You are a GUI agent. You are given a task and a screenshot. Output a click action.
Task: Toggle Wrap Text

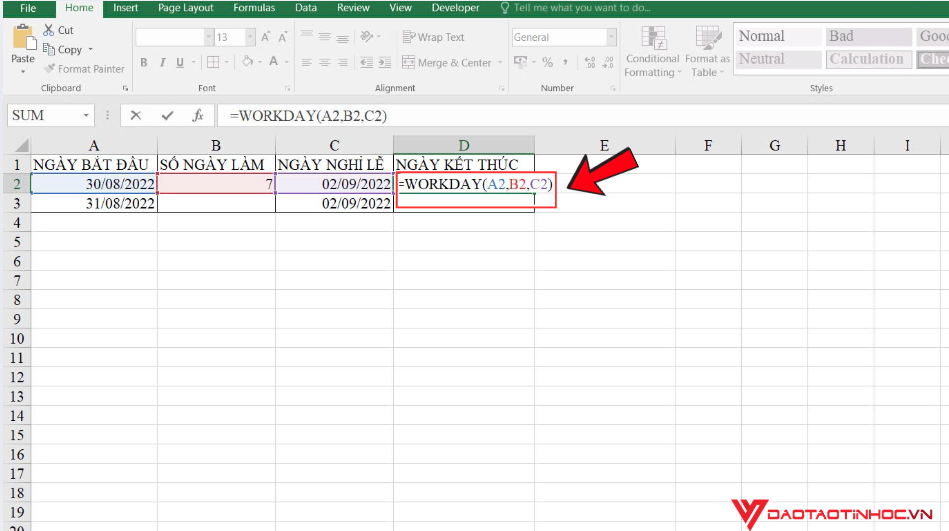pyautogui.click(x=433, y=37)
